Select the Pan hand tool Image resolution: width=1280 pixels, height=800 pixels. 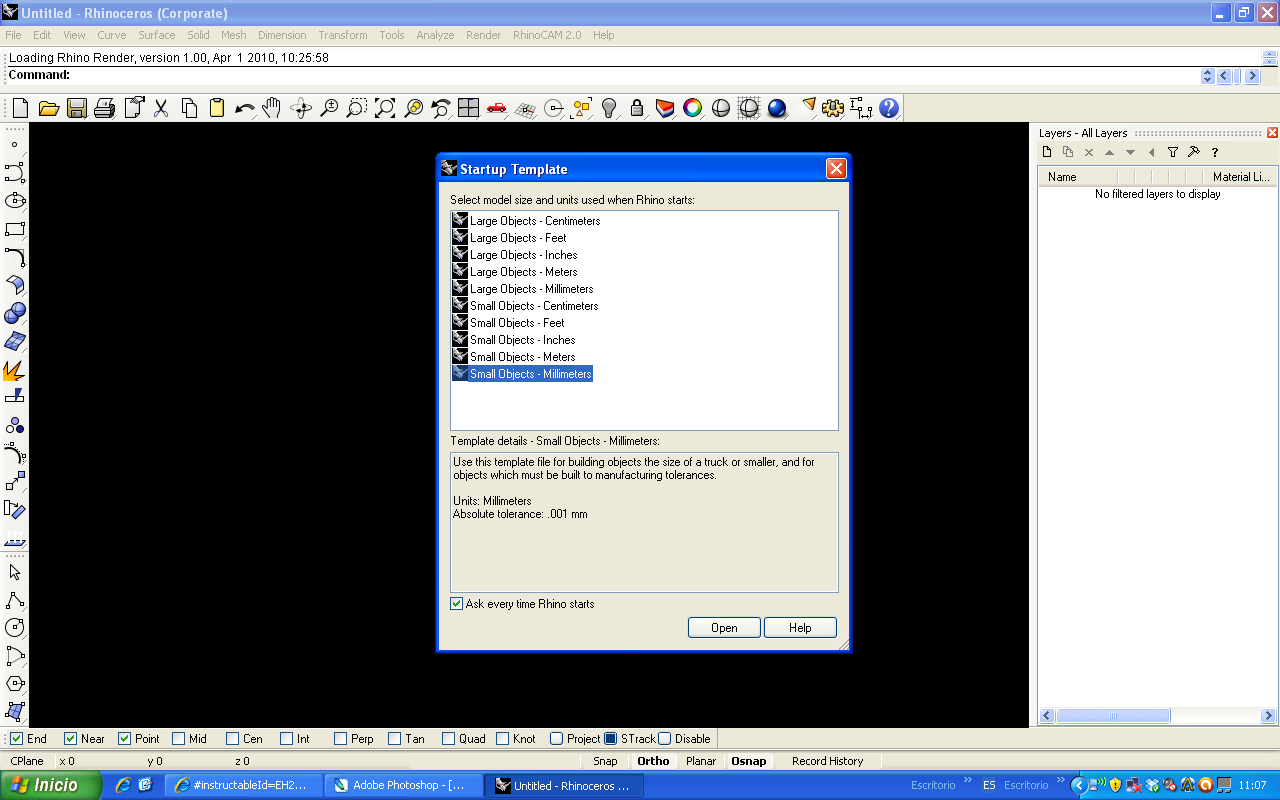point(272,108)
